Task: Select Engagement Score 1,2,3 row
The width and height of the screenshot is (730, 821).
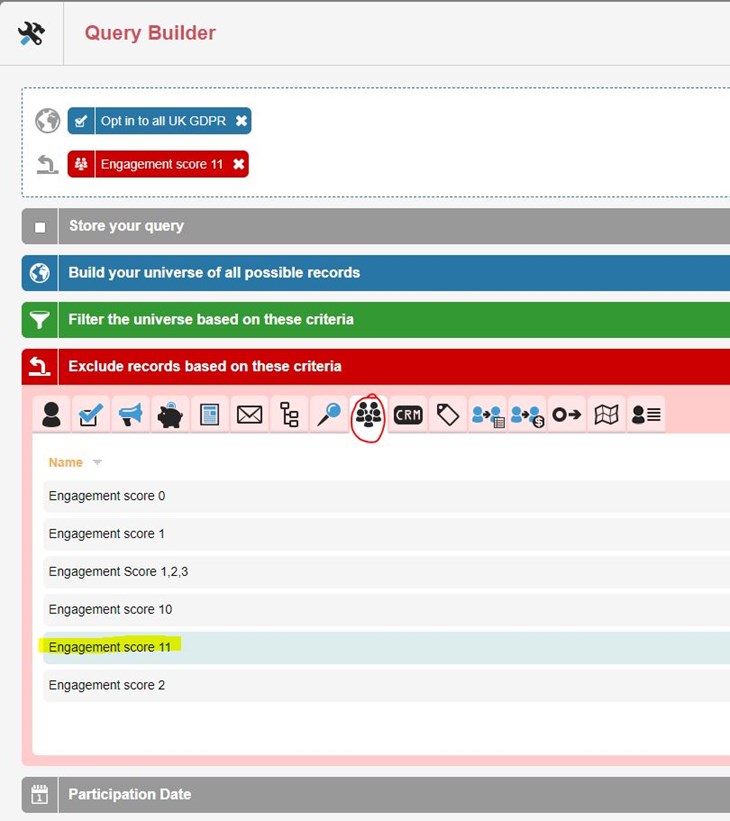Action: coord(386,572)
